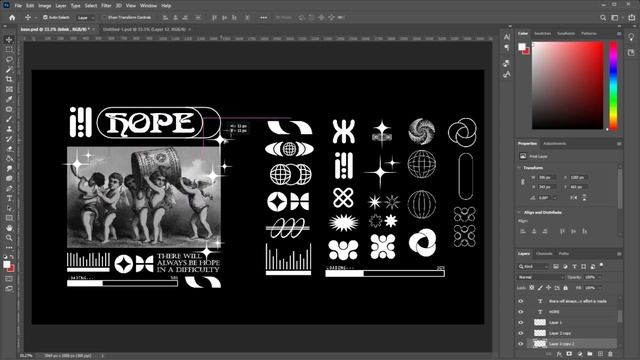The width and height of the screenshot is (640, 360).
Task: Select the Eraser tool
Action: (x=9, y=149)
